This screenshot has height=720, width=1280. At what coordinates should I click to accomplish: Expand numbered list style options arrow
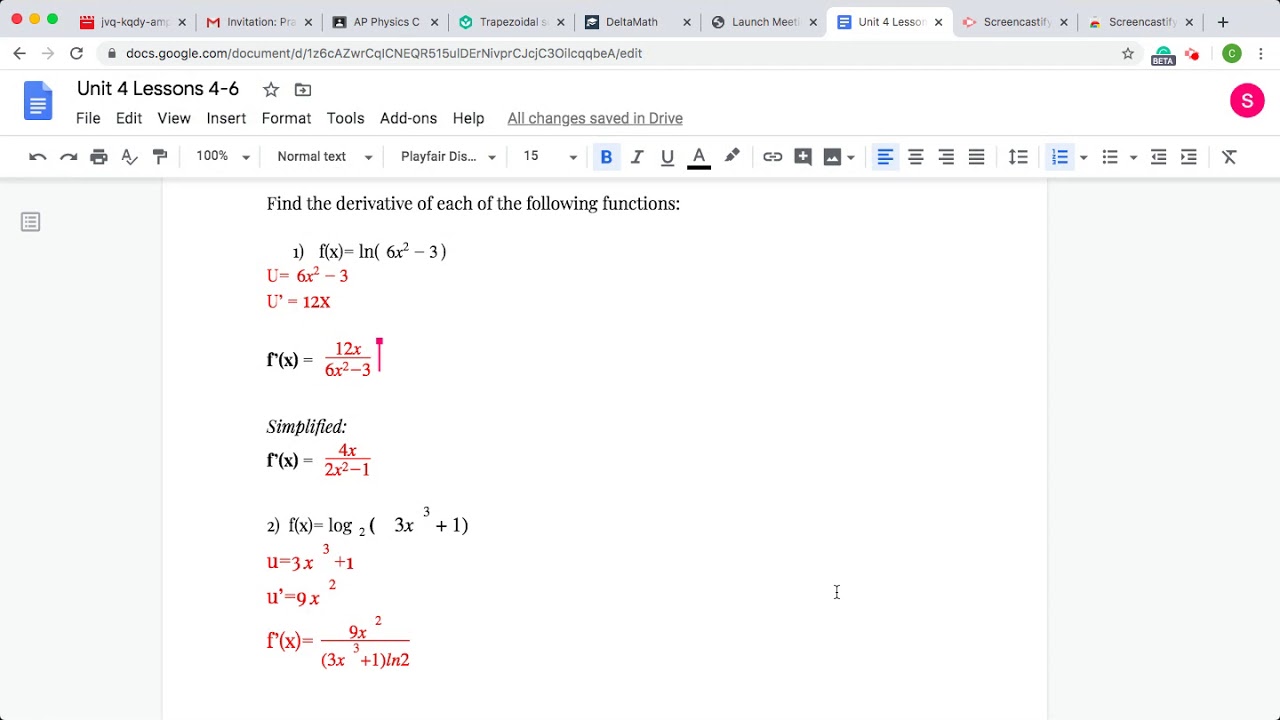[1083, 157]
